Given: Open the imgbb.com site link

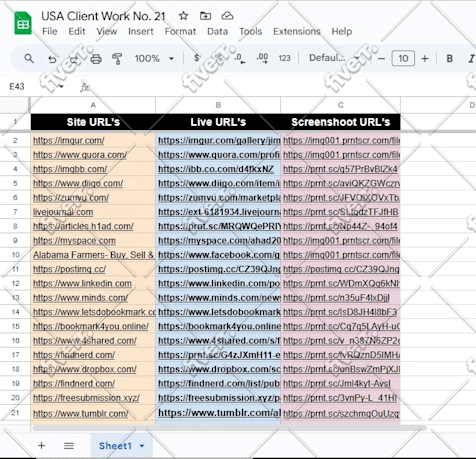Looking at the screenshot, I should [70, 169].
